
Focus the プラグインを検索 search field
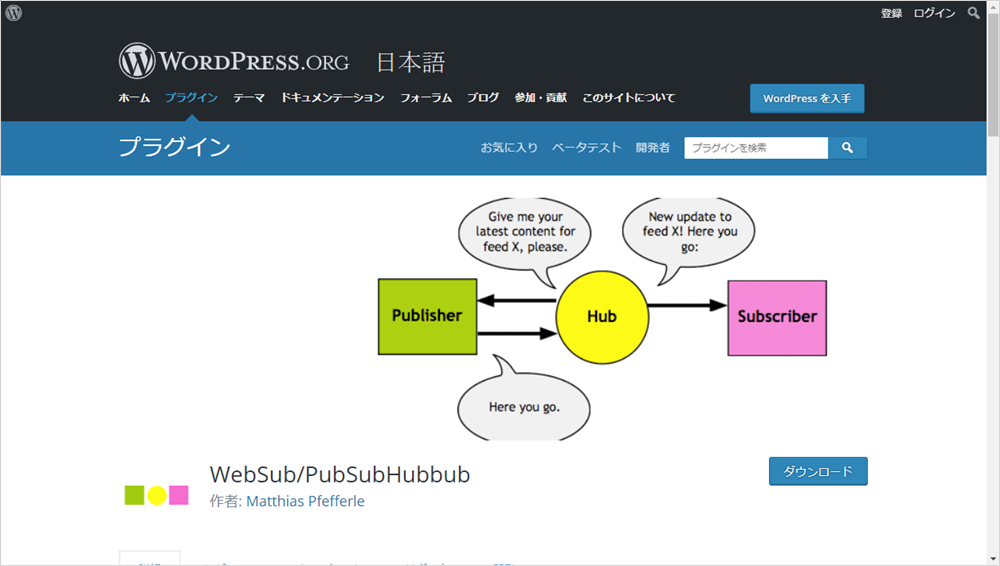(756, 148)
